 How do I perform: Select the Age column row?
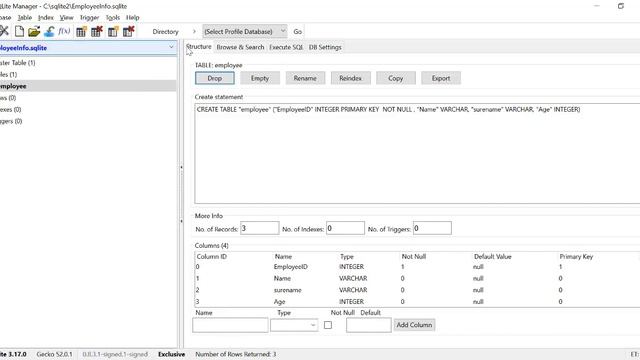(x=417, y=302)
